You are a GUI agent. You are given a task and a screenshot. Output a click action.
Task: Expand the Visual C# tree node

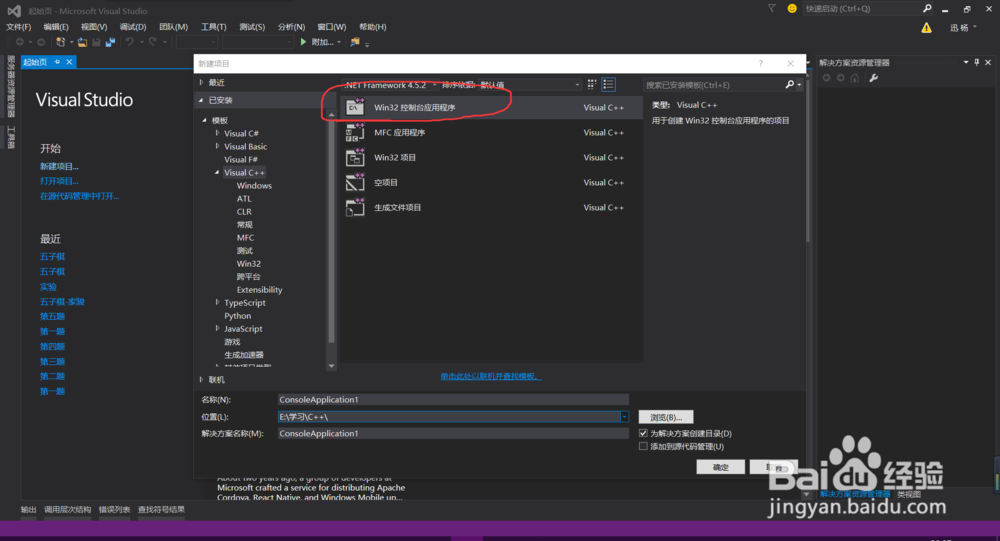click(217, 133)
